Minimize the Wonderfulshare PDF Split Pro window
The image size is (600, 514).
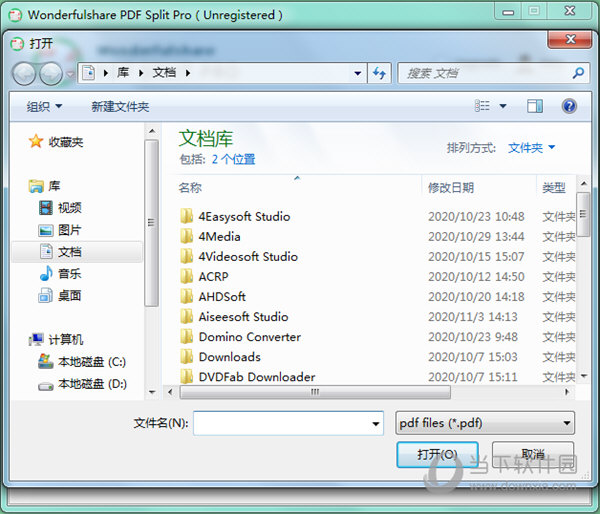[x=509, y=11]
